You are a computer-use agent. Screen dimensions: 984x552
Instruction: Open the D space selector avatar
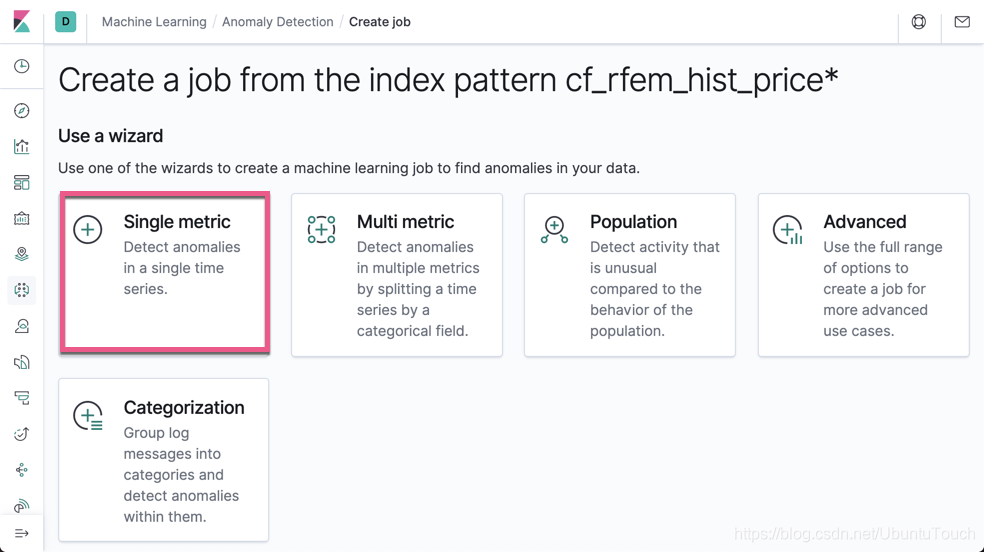pyautogui.click(x=66, y=21)
